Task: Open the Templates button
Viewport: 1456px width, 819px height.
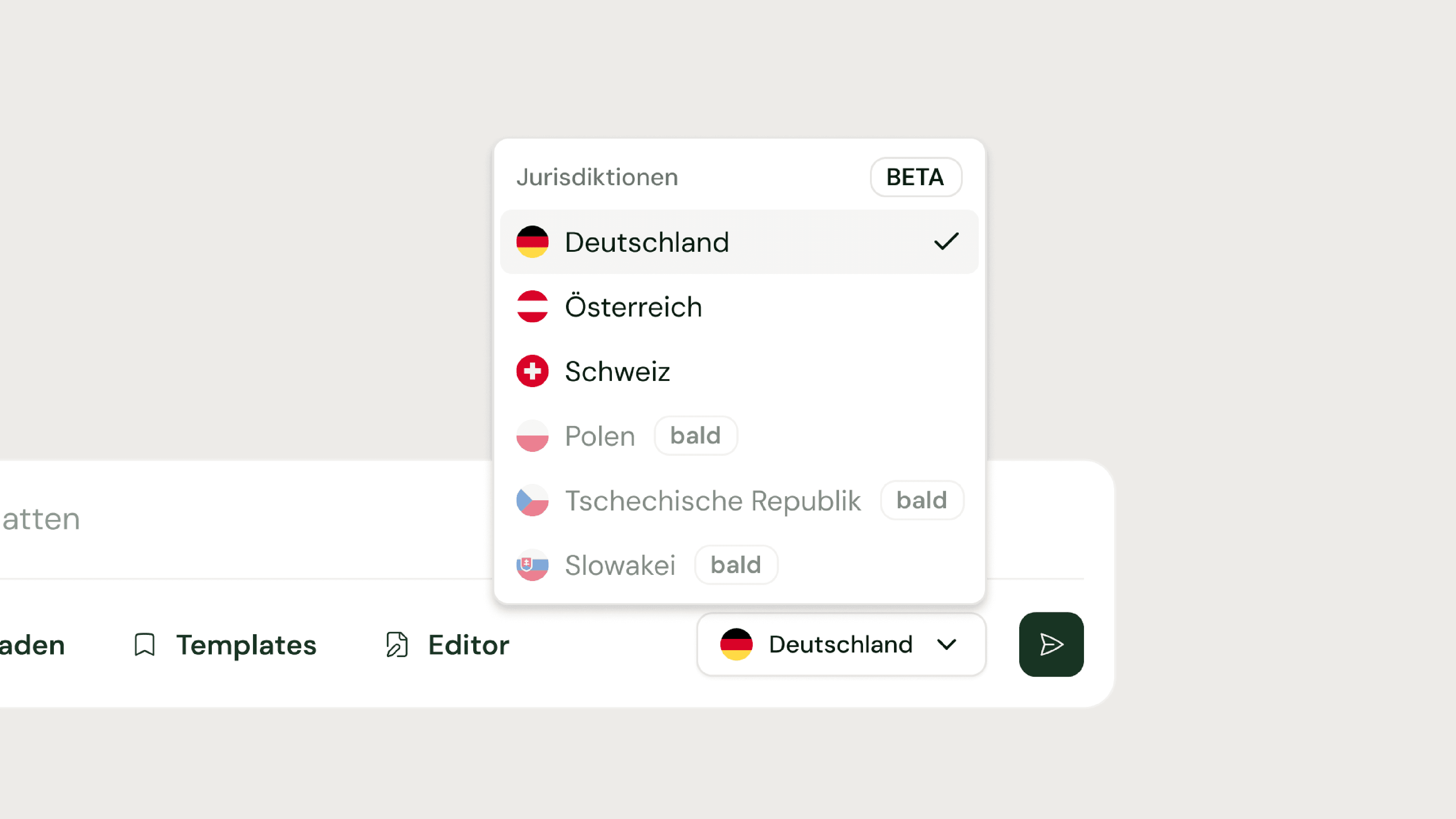Action: (246, 644)
